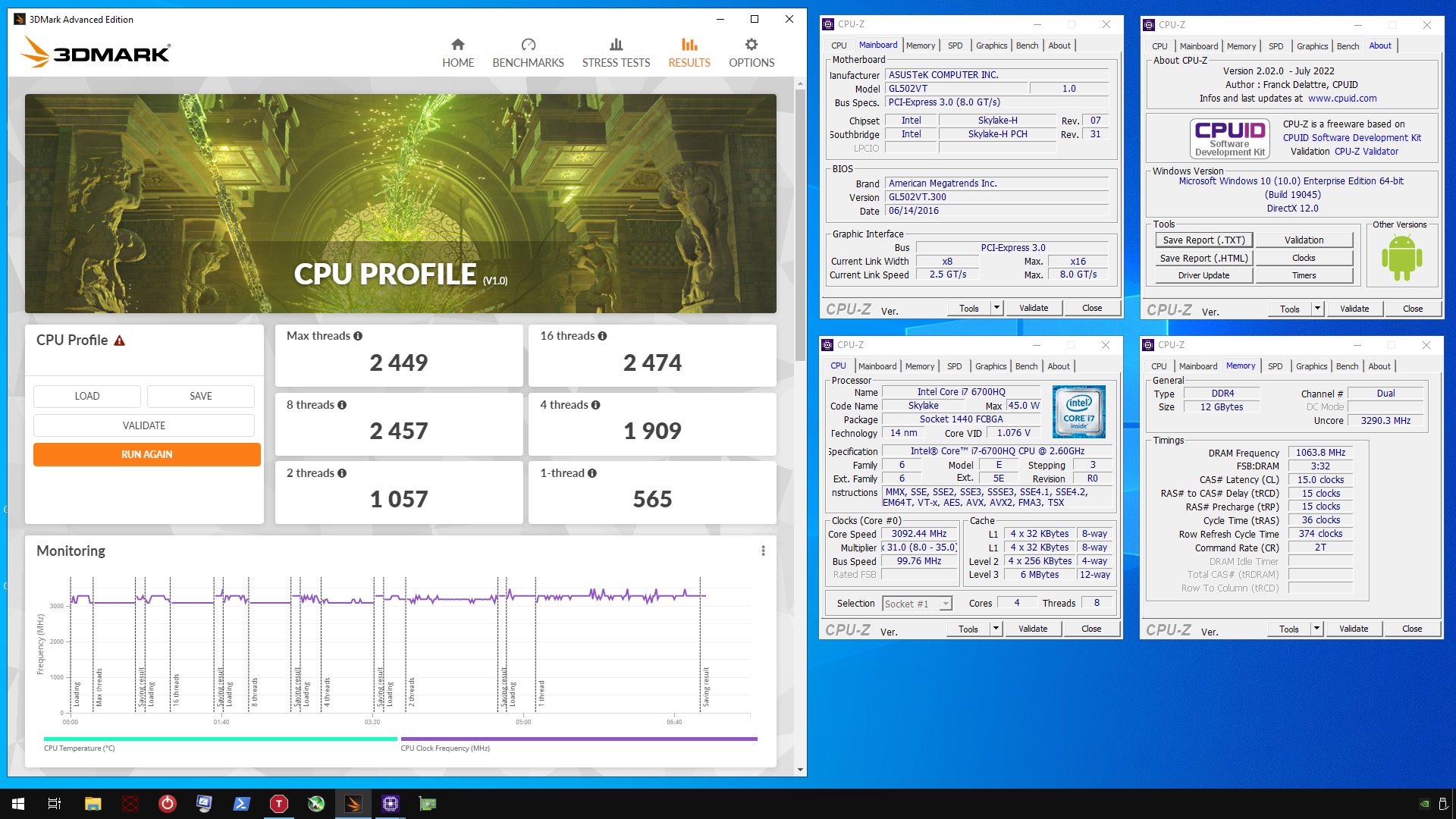Screen dimensions: 1456x819
Task: Open PowerShell from the taskbar
Action: pos(242,804)
